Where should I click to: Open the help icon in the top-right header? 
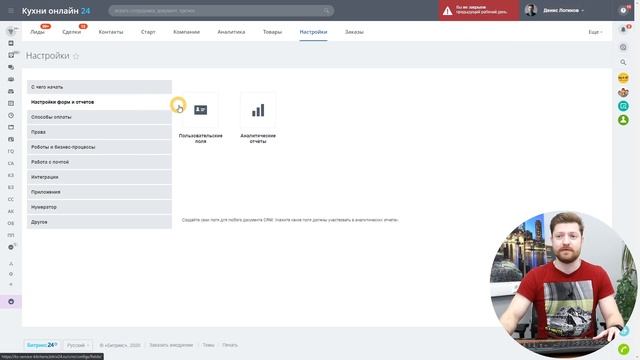tap(623, 11)
